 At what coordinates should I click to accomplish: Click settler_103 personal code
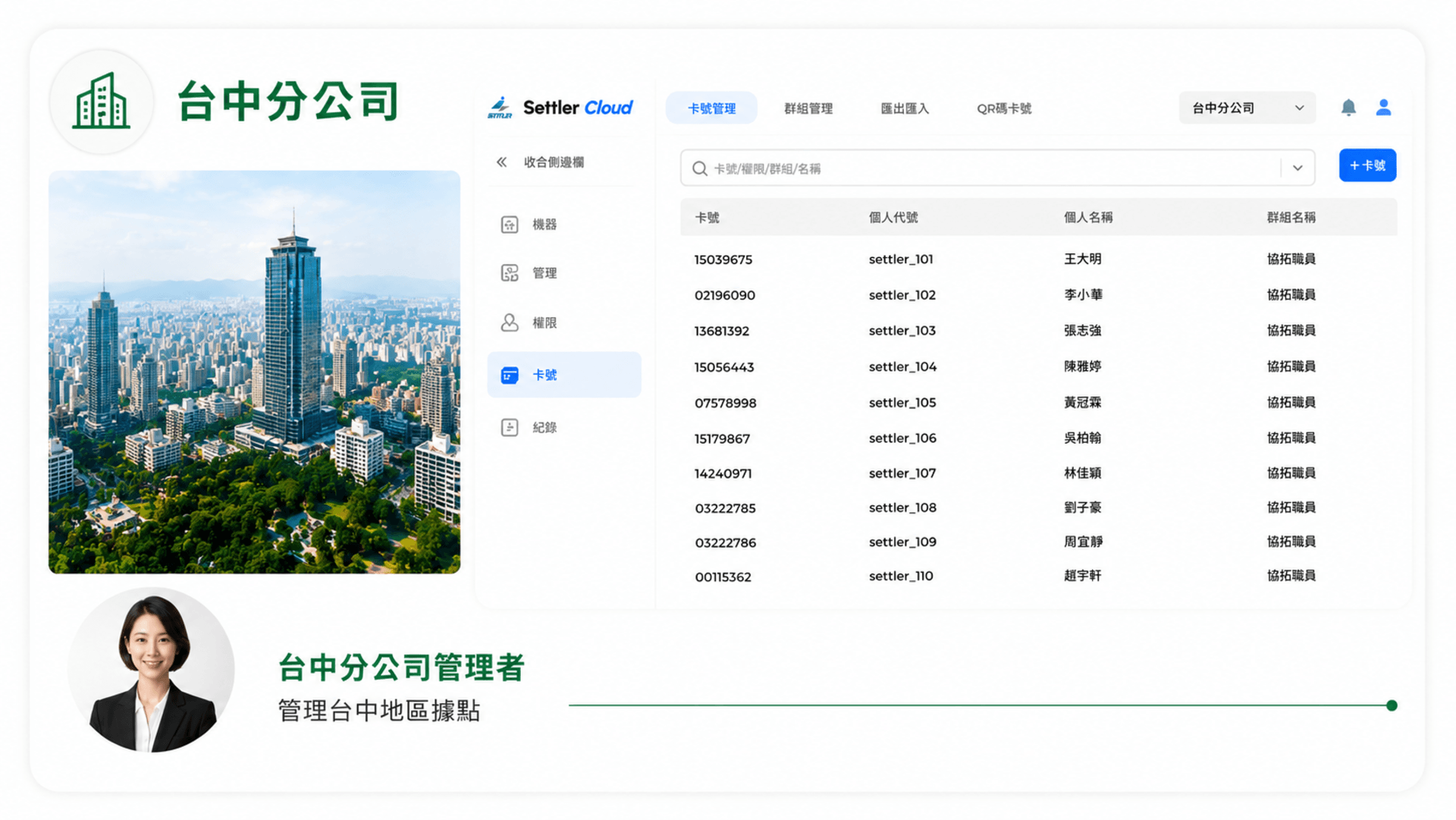tap(902, 331)
